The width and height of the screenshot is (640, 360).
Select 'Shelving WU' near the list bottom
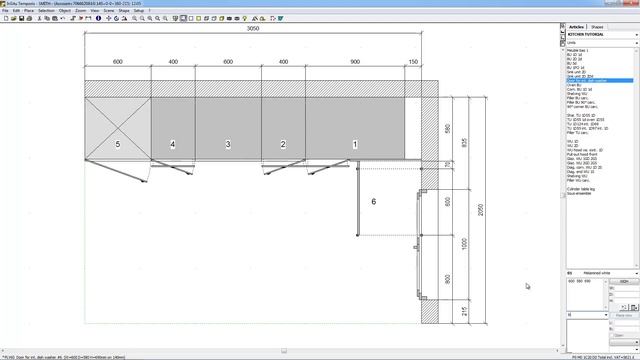coord(577,176)
